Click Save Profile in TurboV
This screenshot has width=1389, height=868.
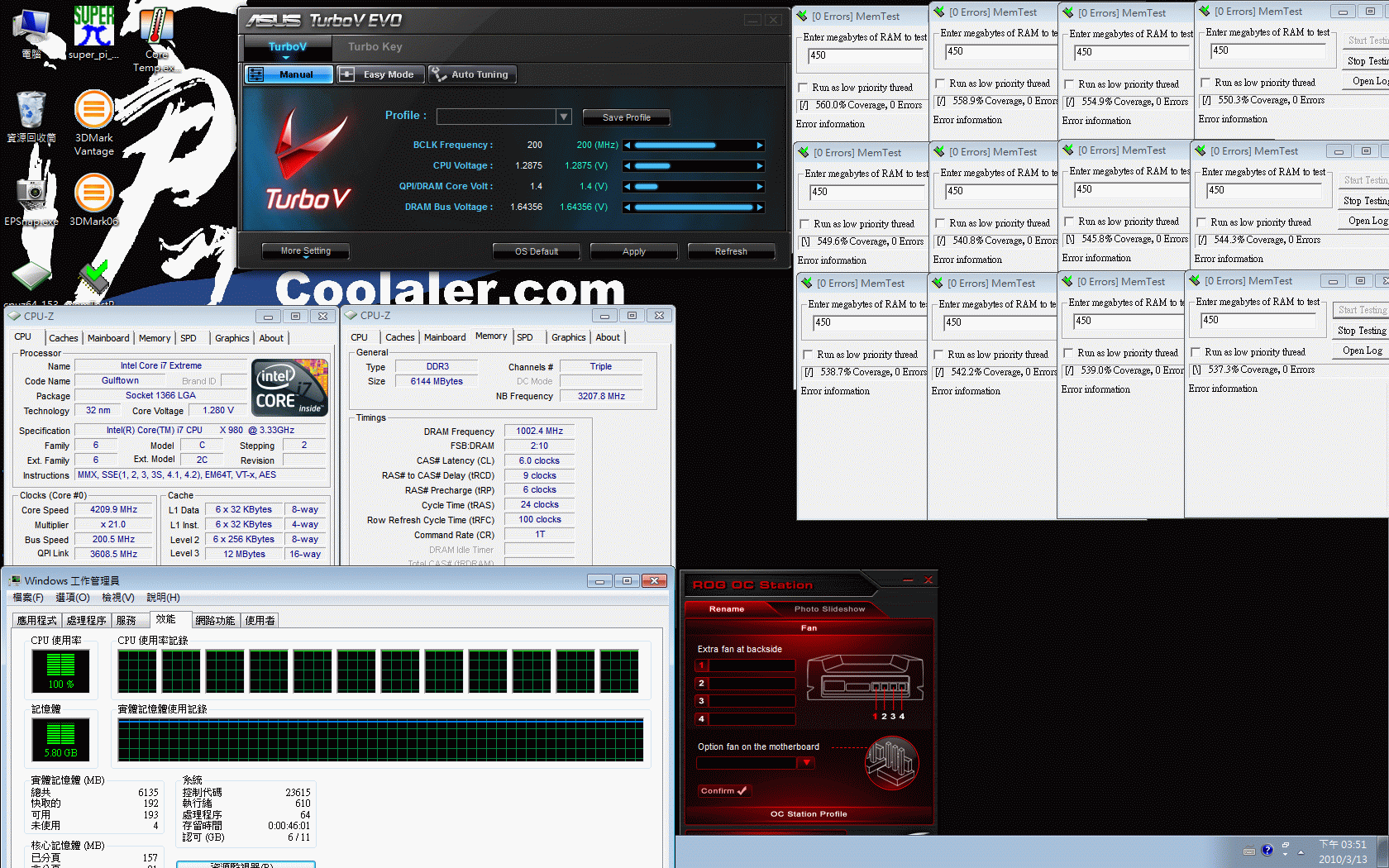click(x=626, y=117)
